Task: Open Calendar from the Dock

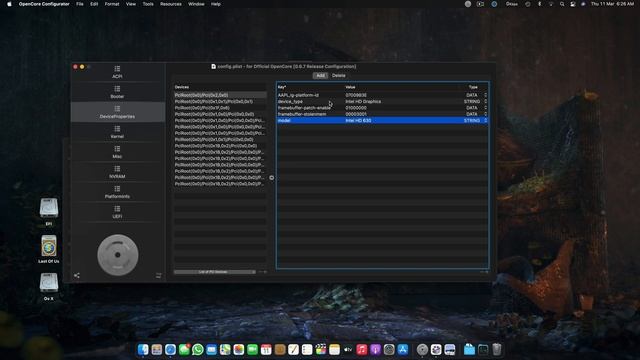Action: (x=266, y=349)
